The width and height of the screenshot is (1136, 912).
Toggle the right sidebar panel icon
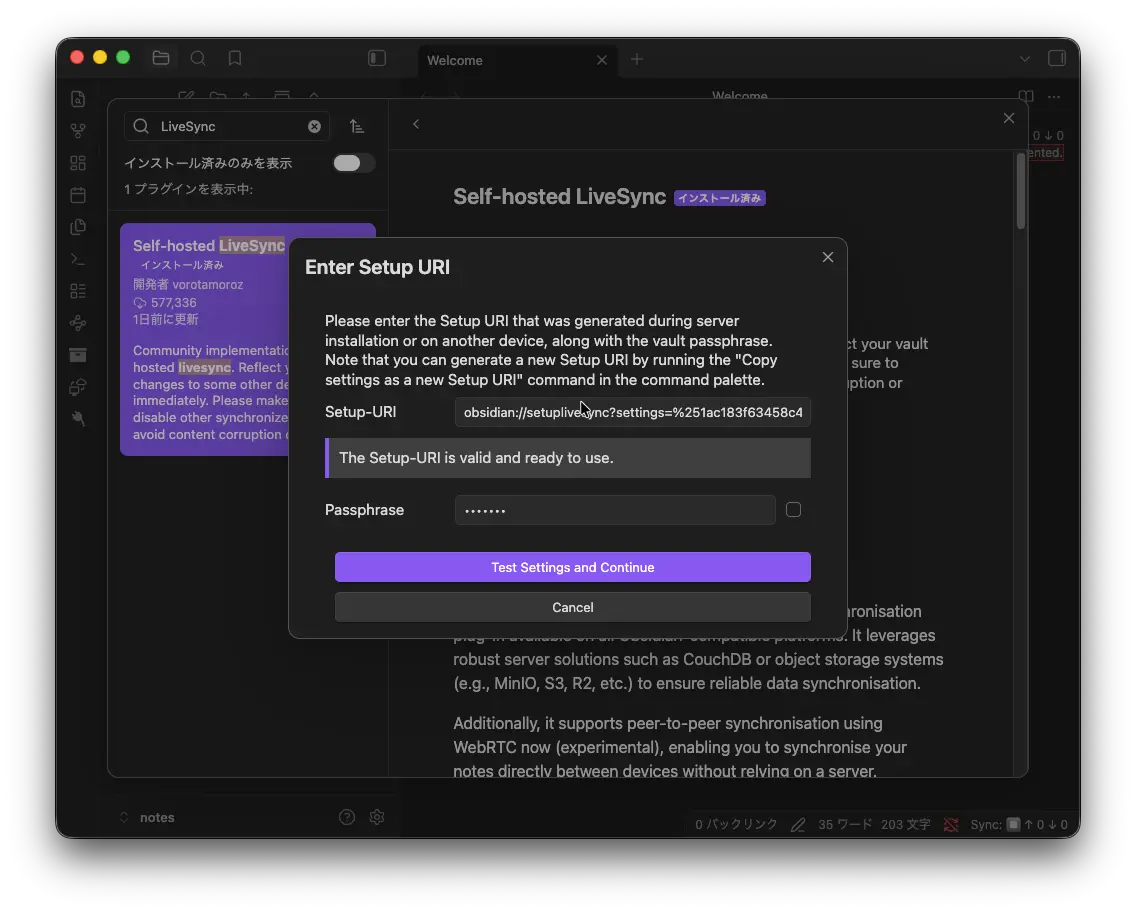coord(1057,58)
